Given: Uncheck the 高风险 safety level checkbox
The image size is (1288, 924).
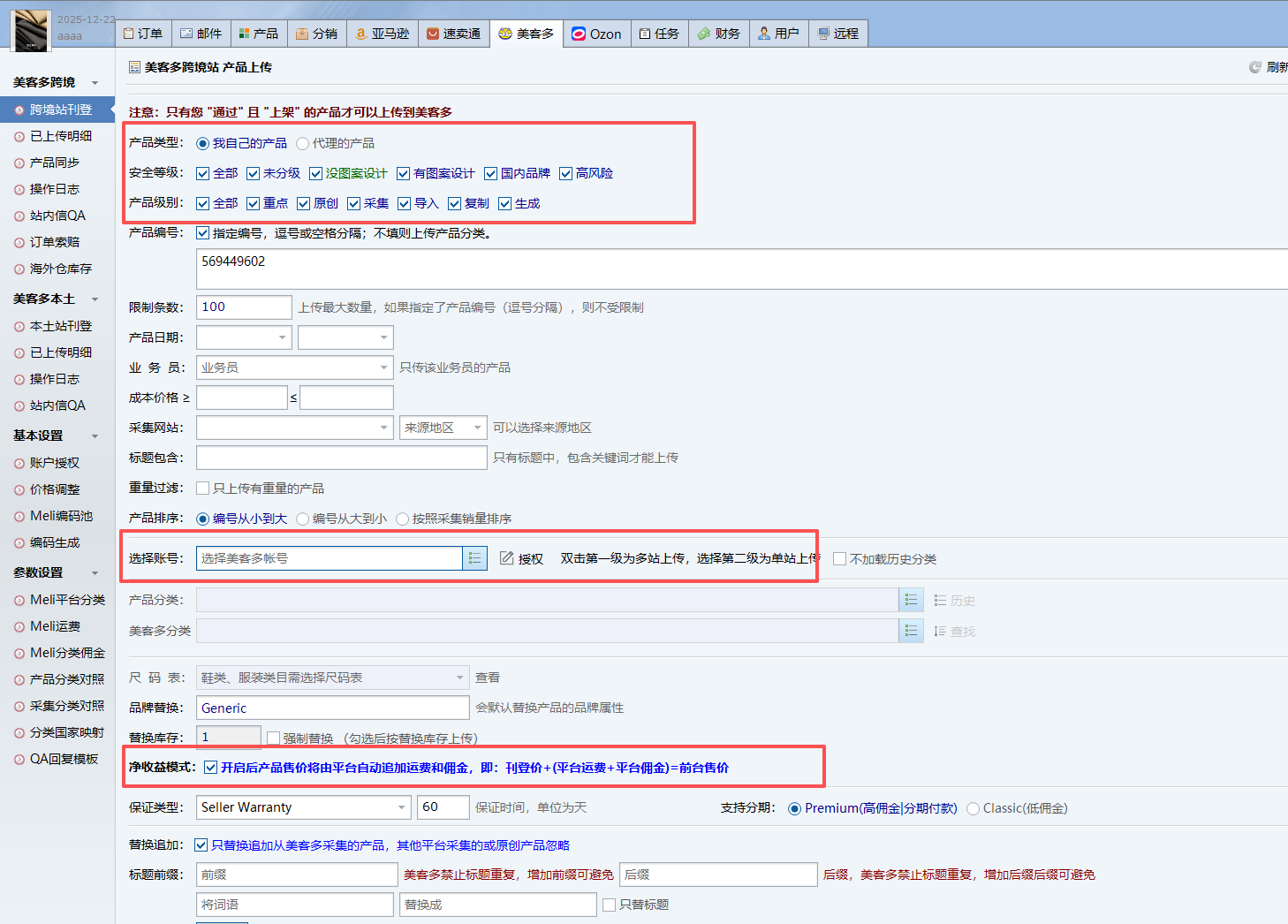Looking at the screenshot, I should pyautogui.click(x=566, y=173).
